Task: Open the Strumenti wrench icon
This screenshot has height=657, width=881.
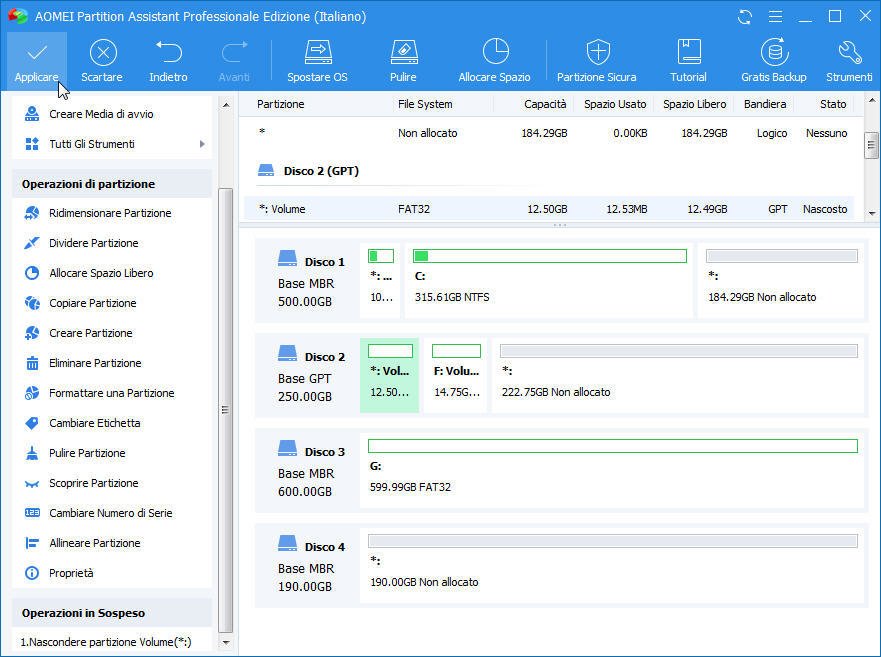Action: click(x=849, y=52)
